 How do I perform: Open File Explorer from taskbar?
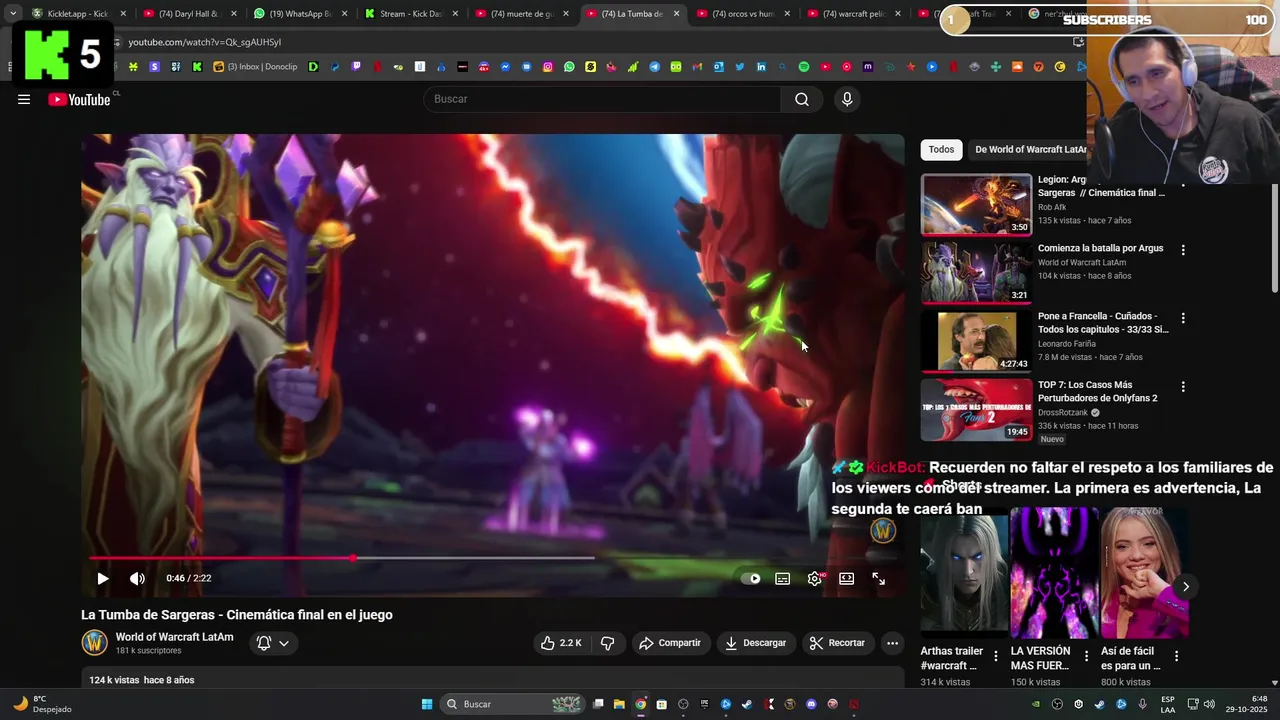tap(619, 704)
